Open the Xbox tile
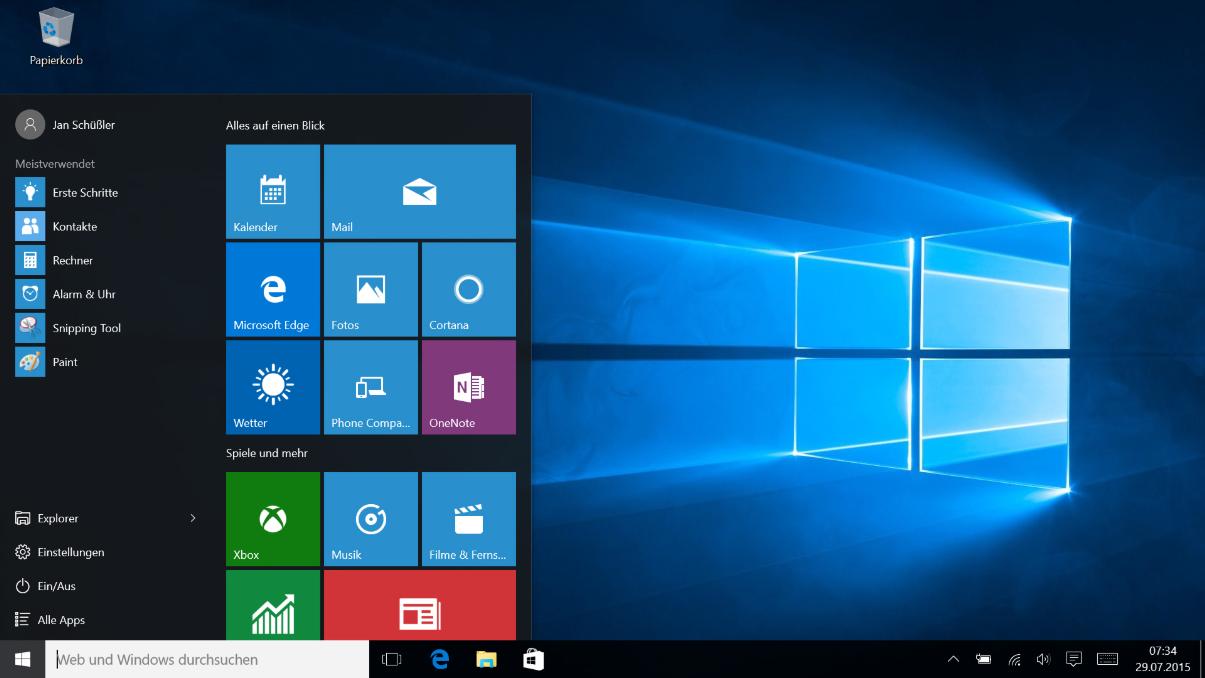 [273, 519]
